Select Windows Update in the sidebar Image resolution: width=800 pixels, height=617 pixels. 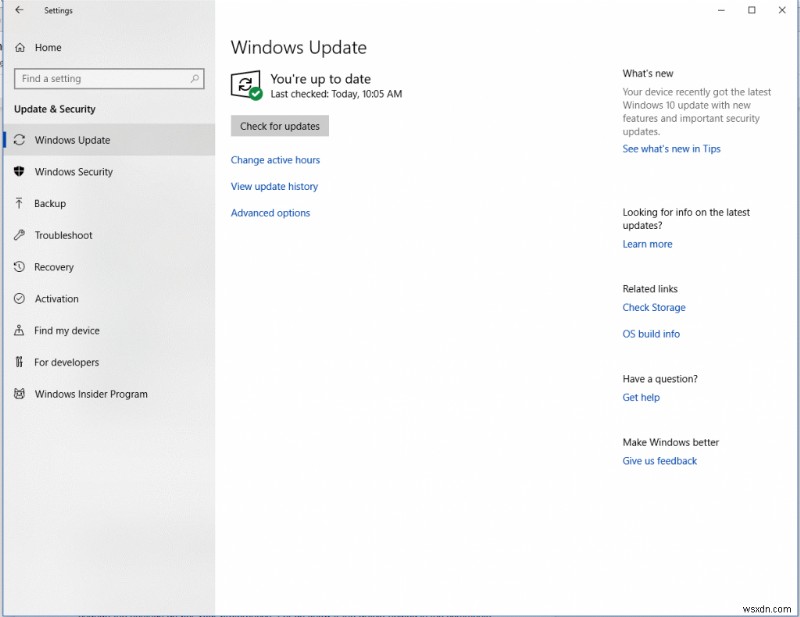click(x=75, y=140)
